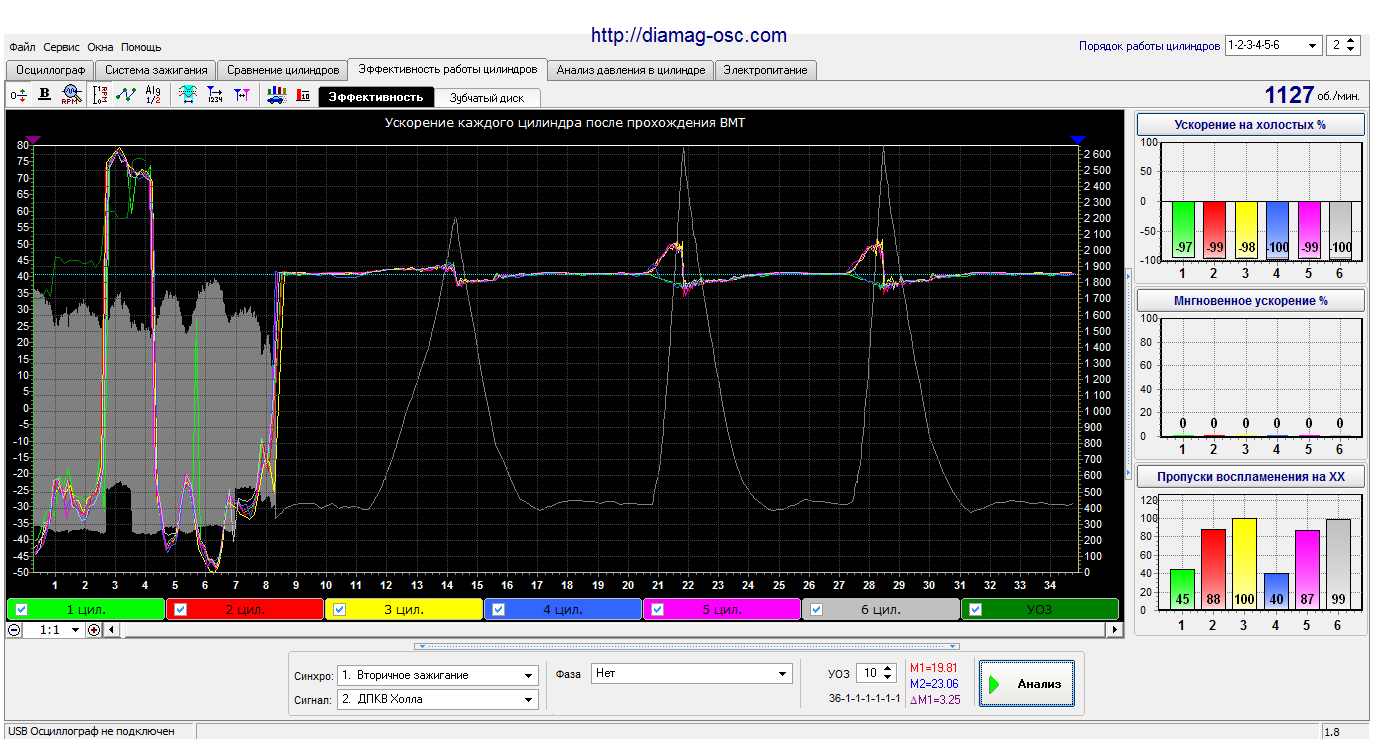Viewport: 1382px width, 744px height.
Task: Select the Эффективность sub-tab
Action: 376,97
